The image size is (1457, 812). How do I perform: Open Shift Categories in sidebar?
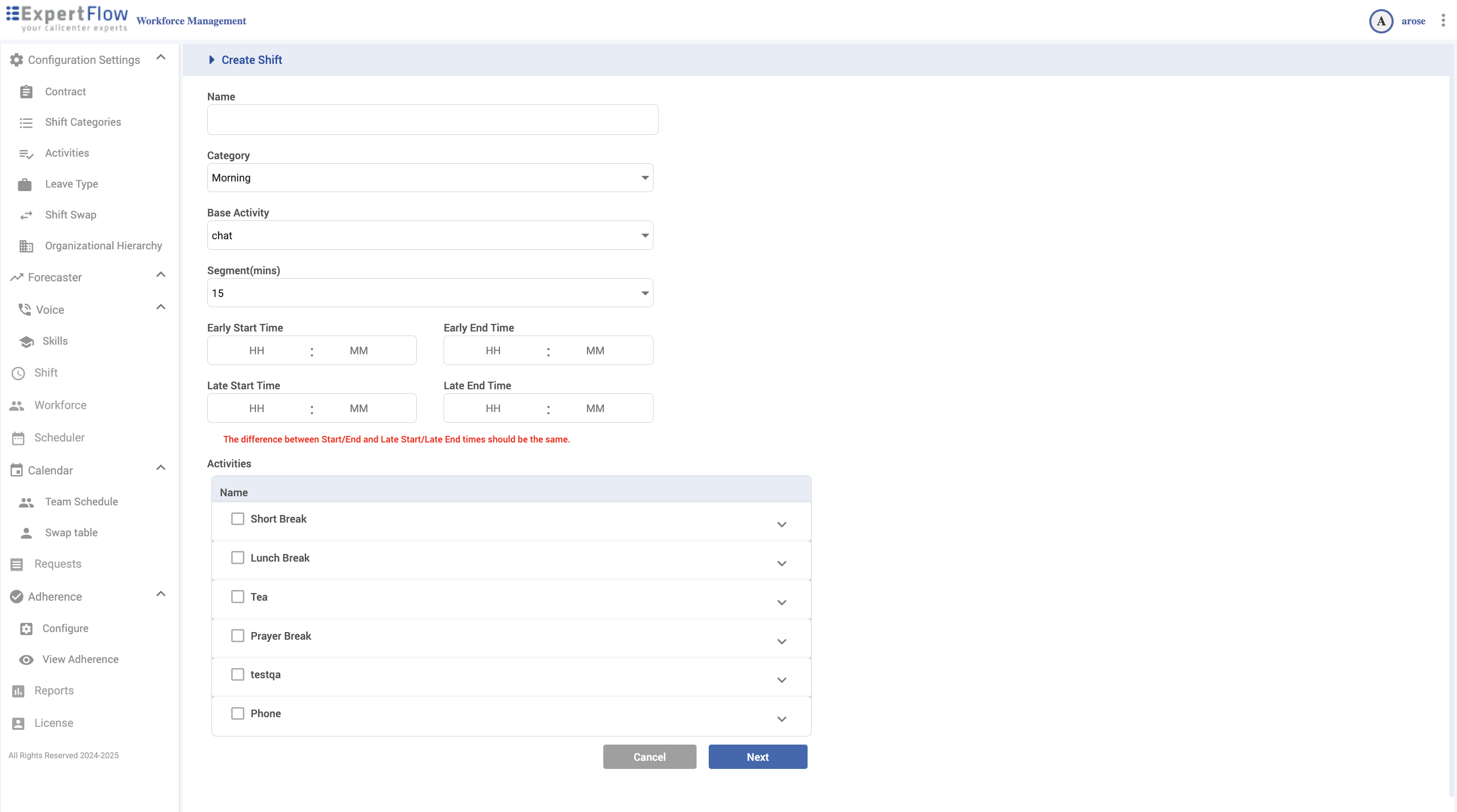click(83, 122)
